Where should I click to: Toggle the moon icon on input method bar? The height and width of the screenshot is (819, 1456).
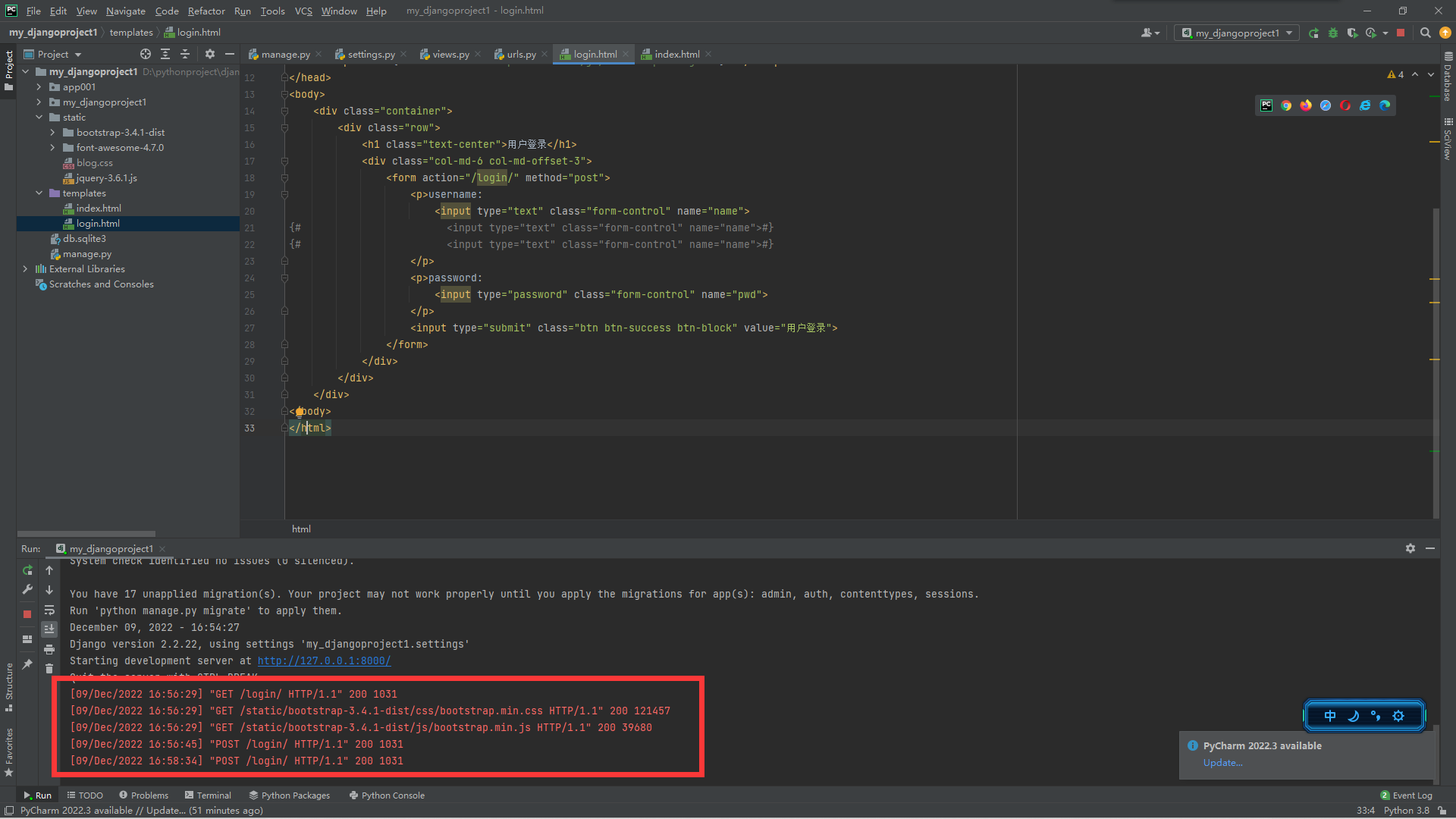coord(1353,716)
